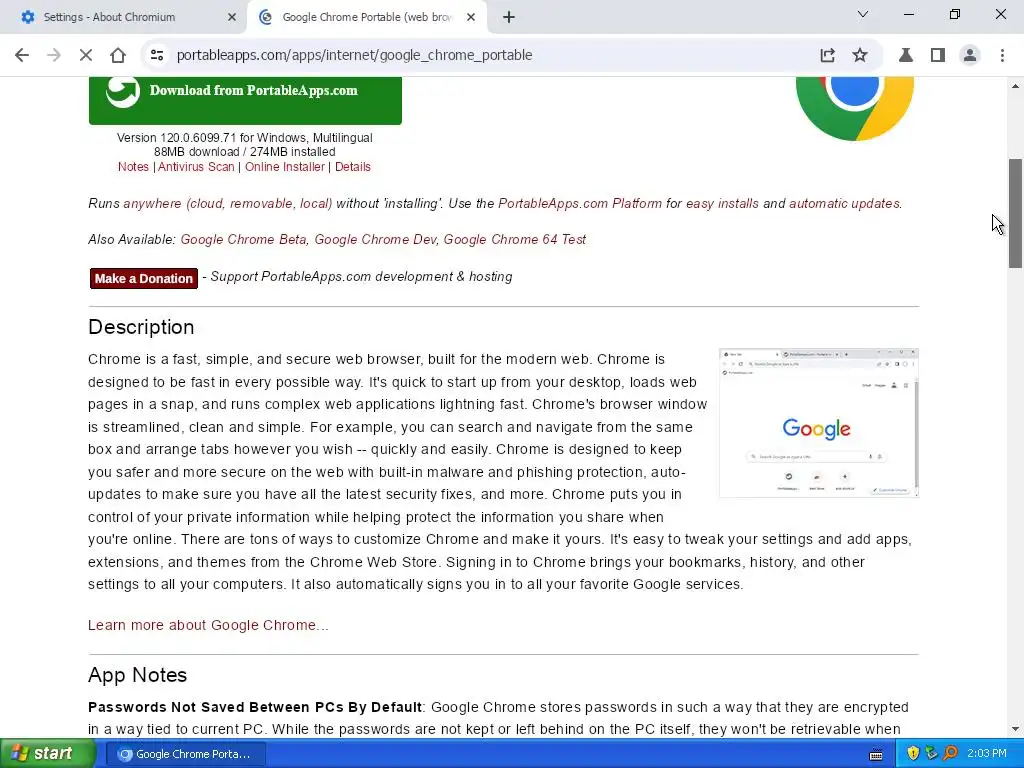This screenshot has width=1024, height=768.
Task: Stop loading the page
Action: 86,56
